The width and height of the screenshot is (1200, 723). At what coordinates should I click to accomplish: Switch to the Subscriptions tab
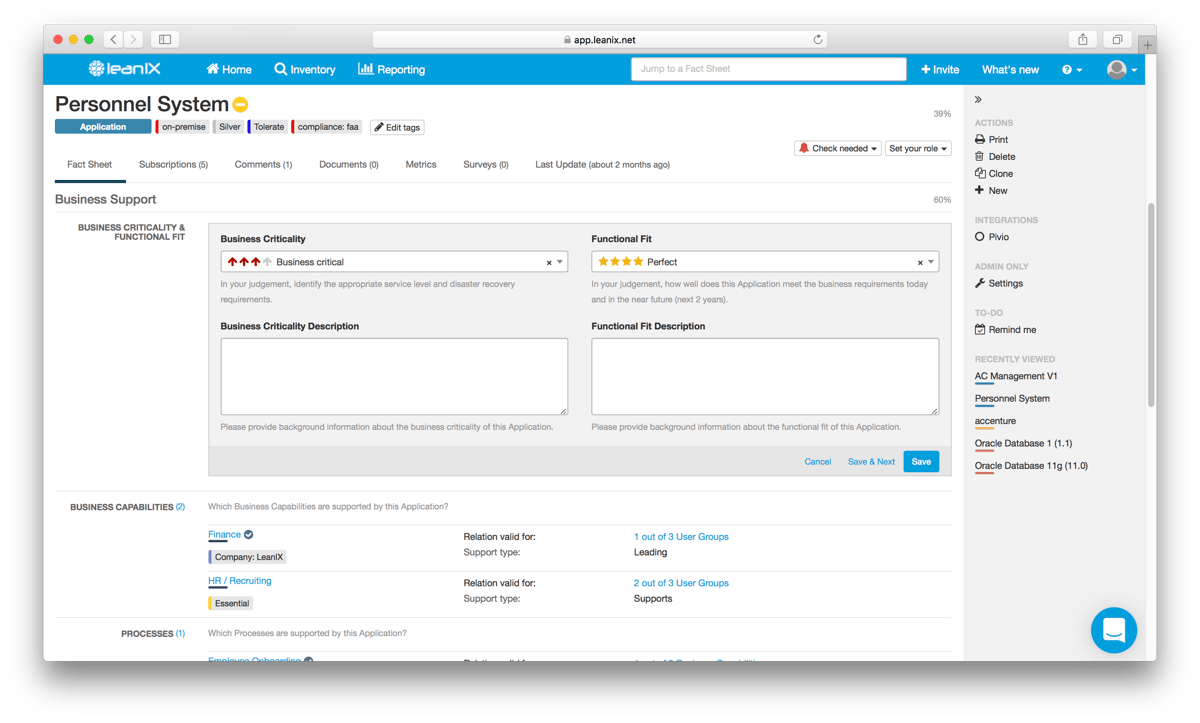(175, 164)
